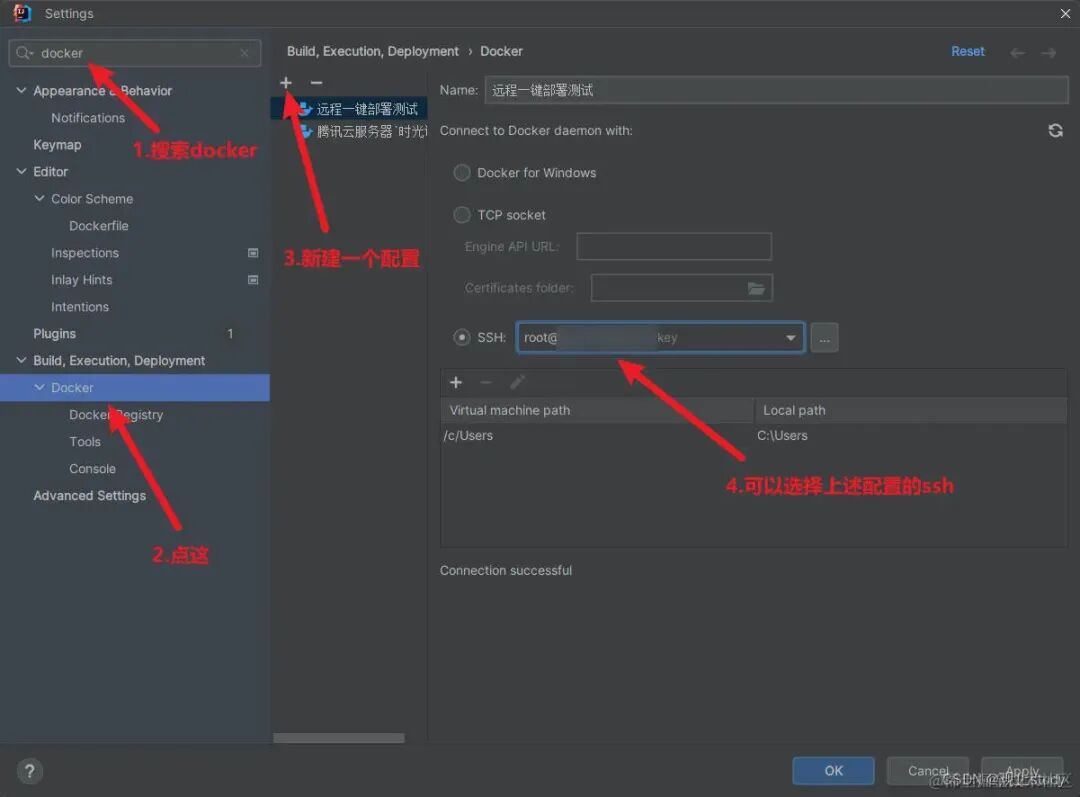Open Inspections settings
The height and width of the screenshot is (797, 1080).
pos(85,253)
